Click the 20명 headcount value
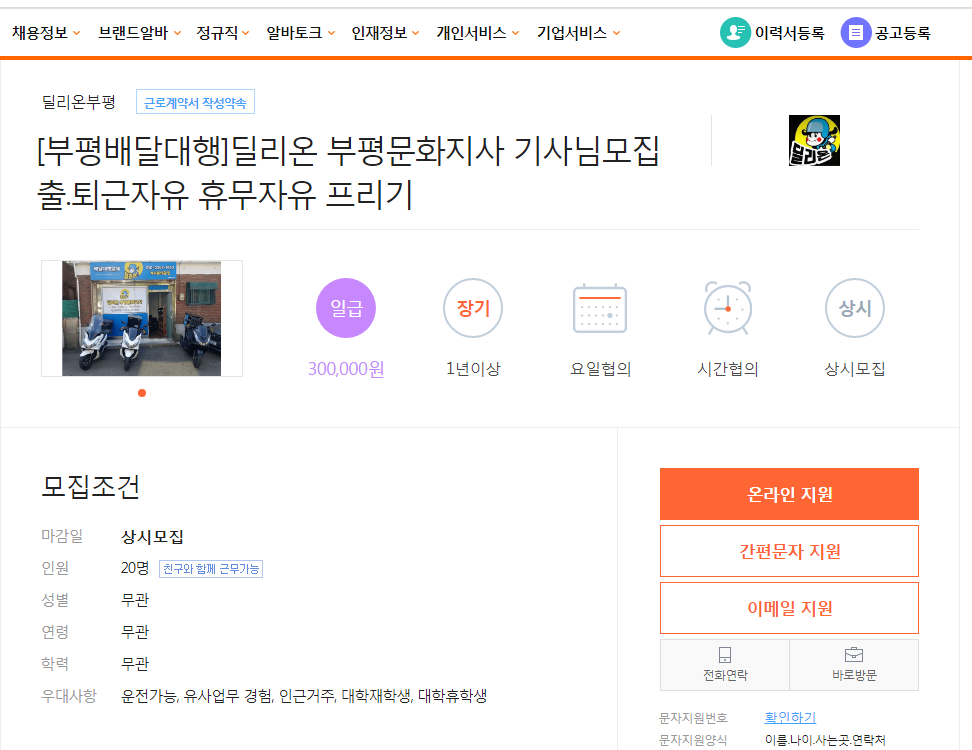Screen dimensions: 972x750 135,568
